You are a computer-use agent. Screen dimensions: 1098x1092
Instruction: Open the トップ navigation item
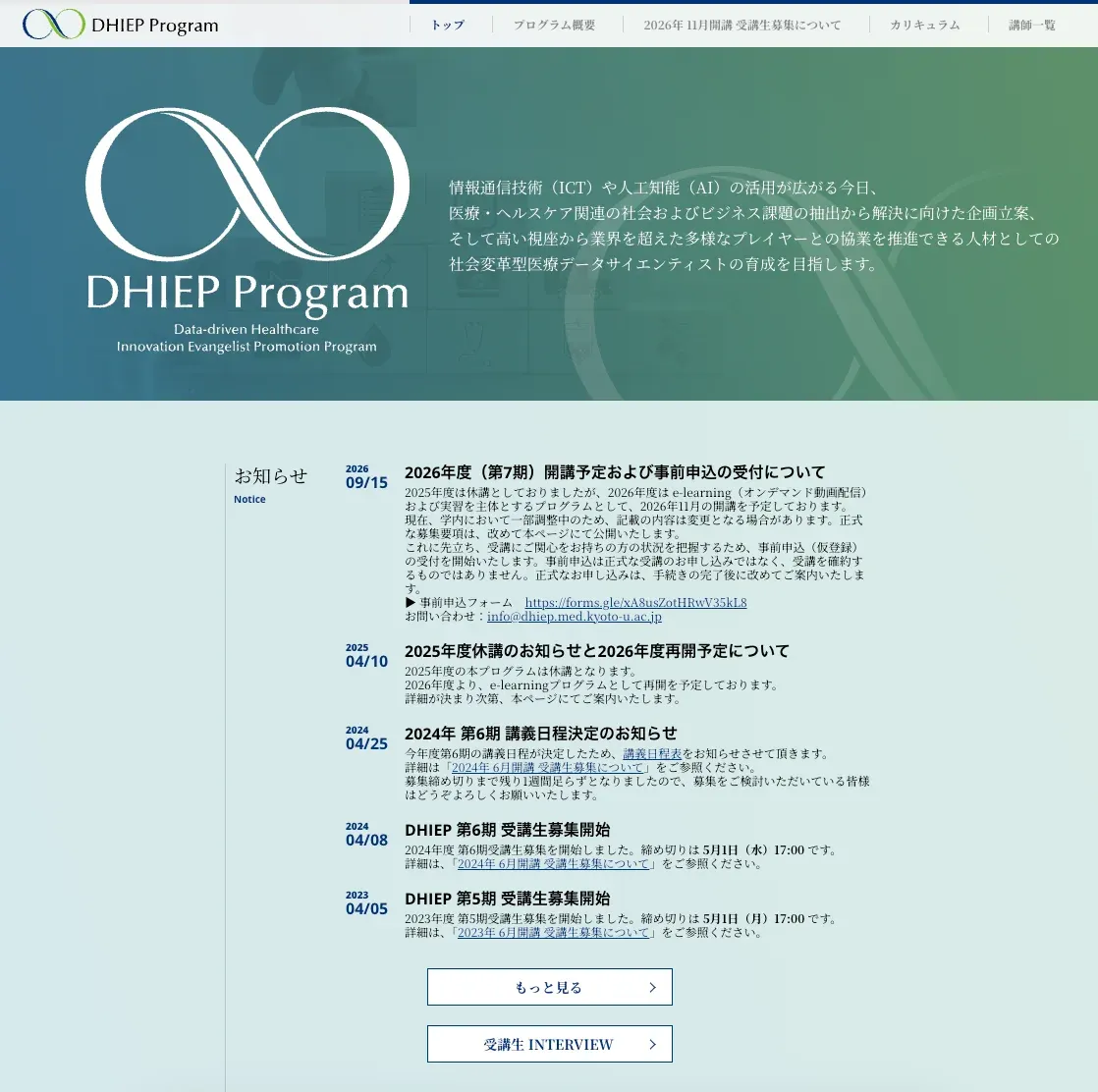(x=448, y=26)
